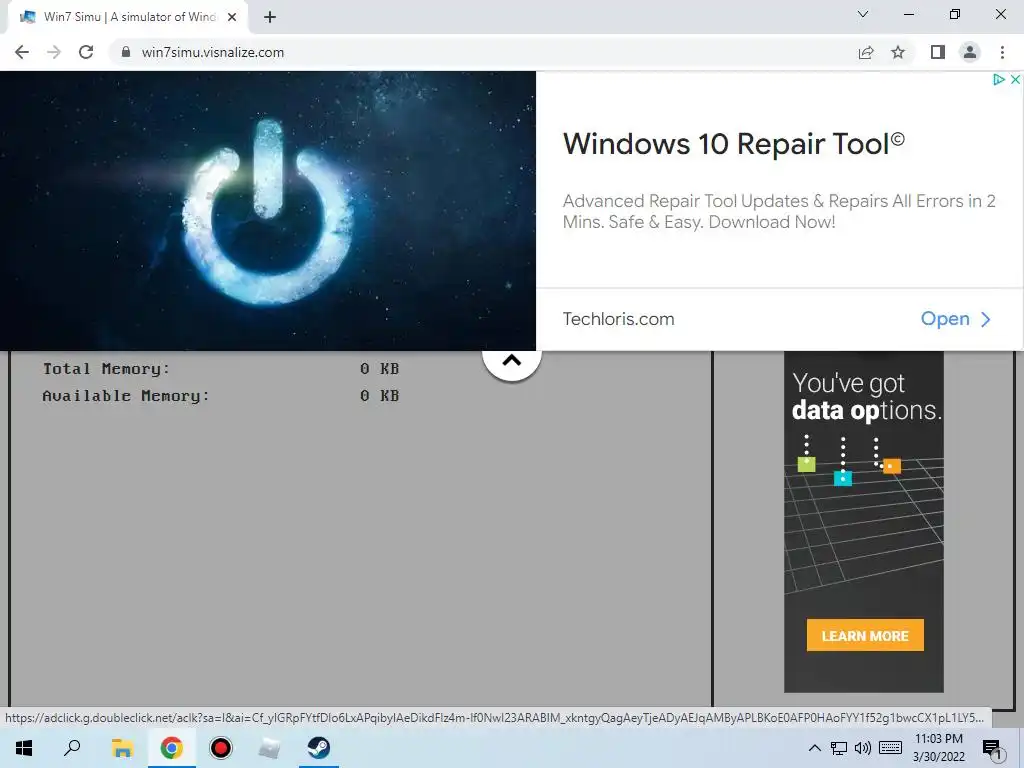Viewport: 1024px width, 768px height.
Task: Open a new browser tab
Action: [270, 17]
